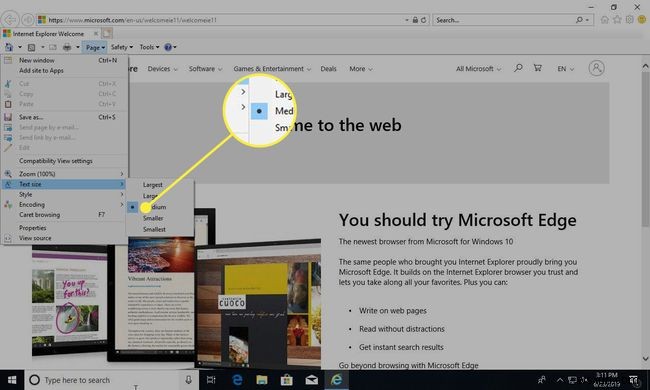Image resolution: width=650 pixels, height=390 pixels.
Task: Select Smaller text size
Action: tap(160, 218)
